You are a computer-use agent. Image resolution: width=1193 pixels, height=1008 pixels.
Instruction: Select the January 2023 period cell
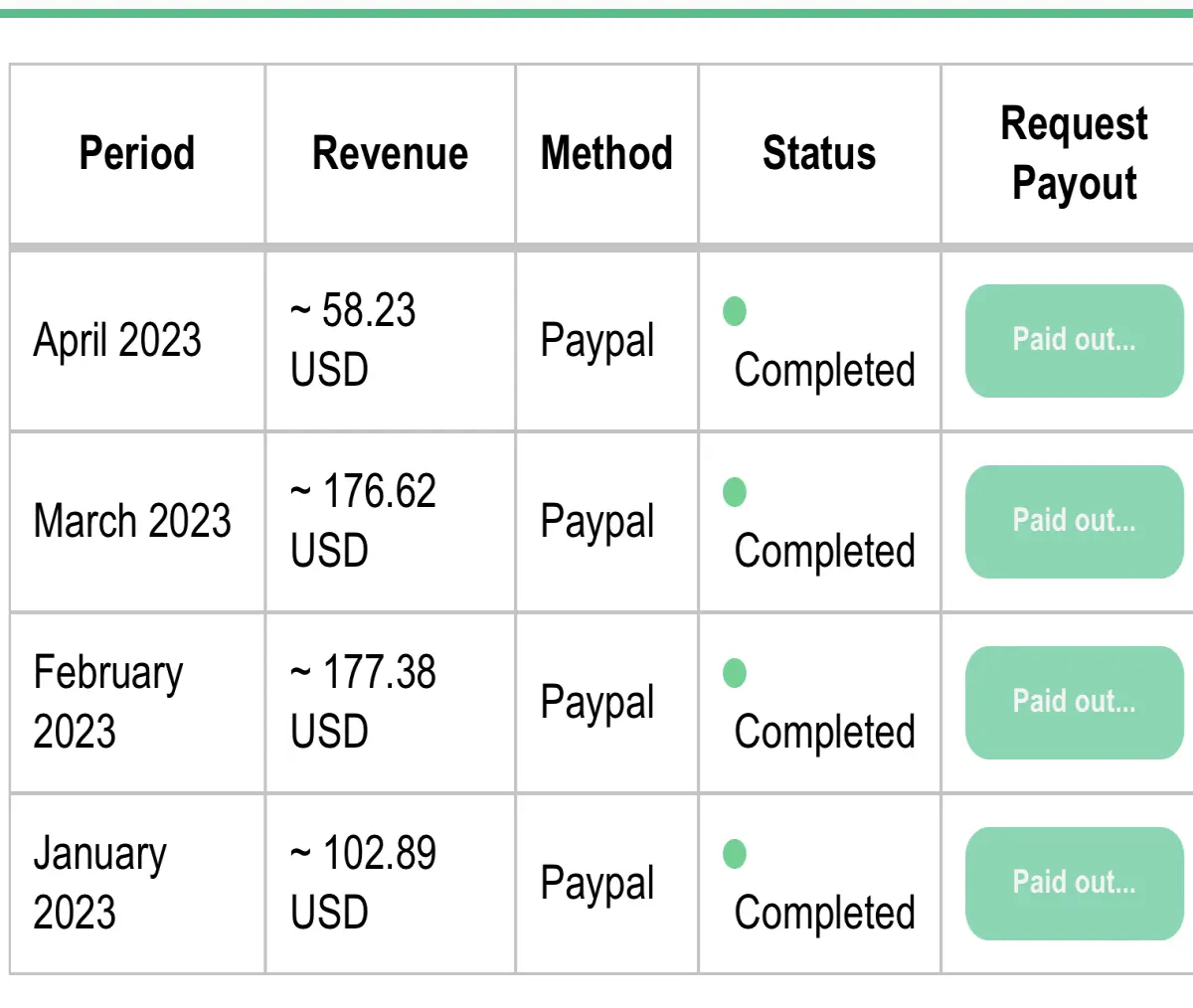137,884
